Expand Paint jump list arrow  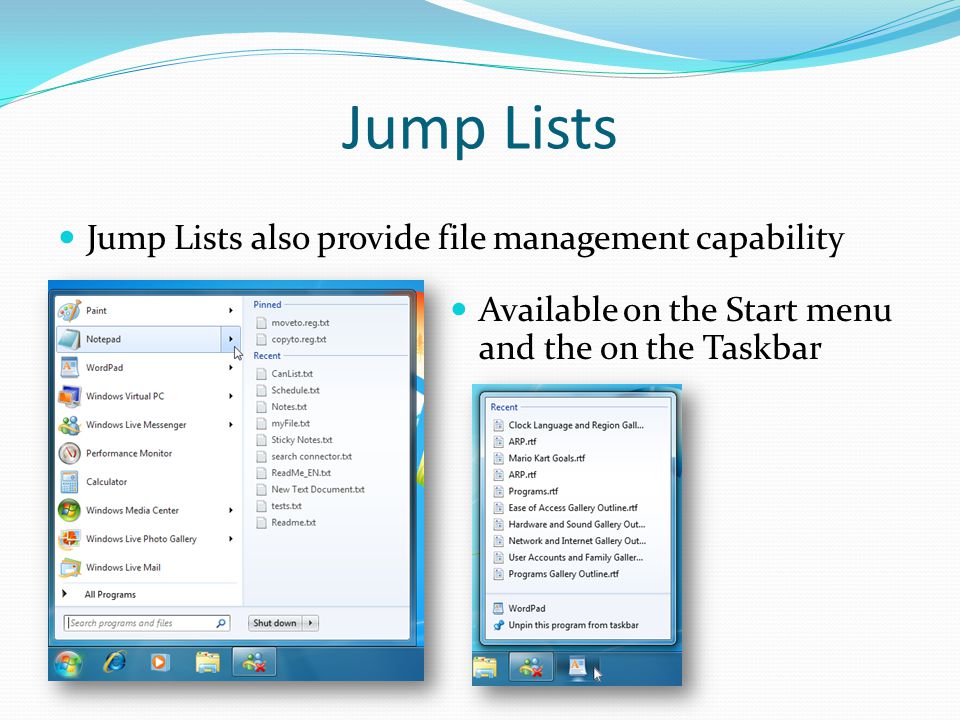pos(231,310)
